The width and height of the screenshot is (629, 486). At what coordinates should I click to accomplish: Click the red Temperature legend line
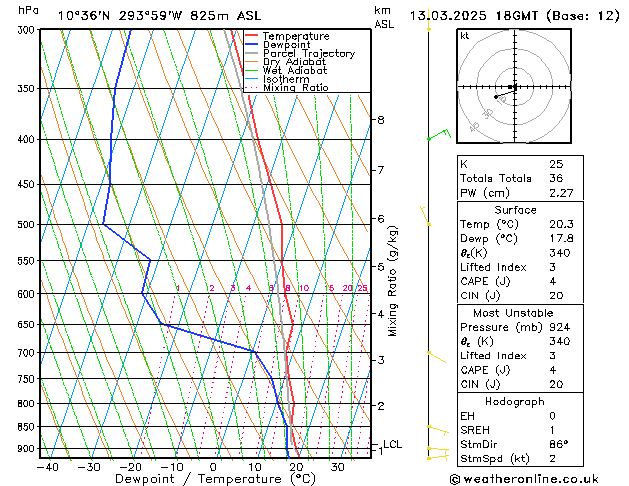pos(251,36)
